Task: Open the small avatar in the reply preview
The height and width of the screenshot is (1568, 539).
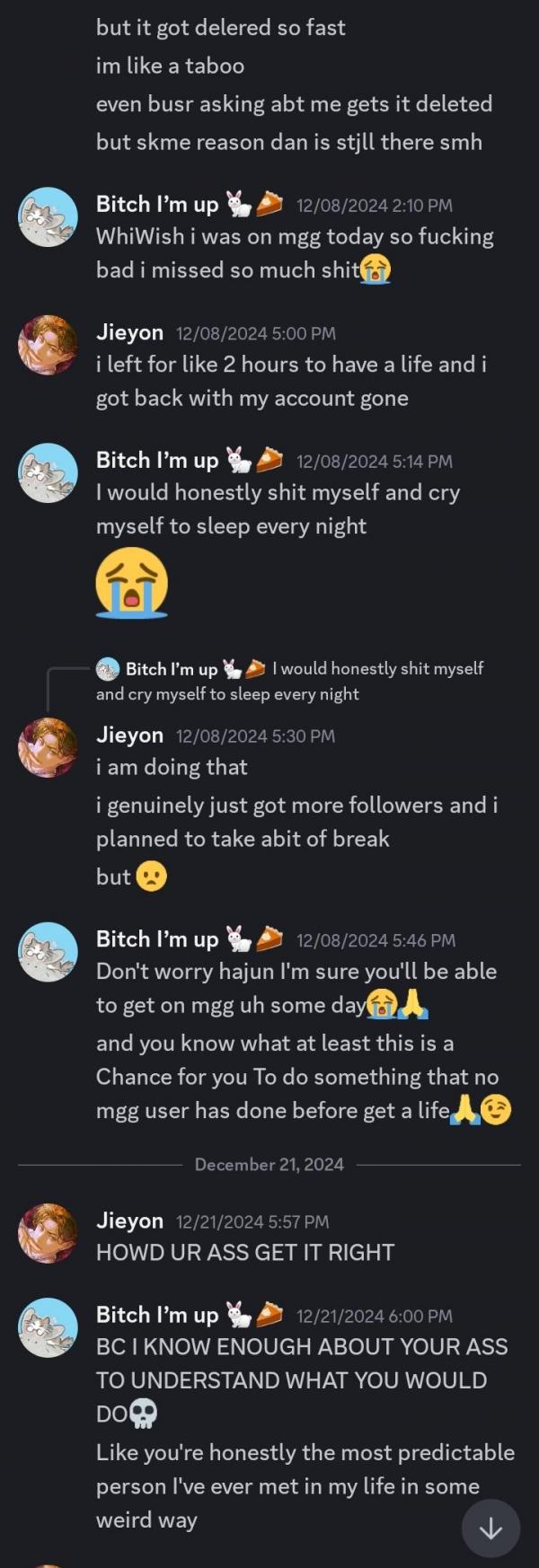Action: click(108, 669)
